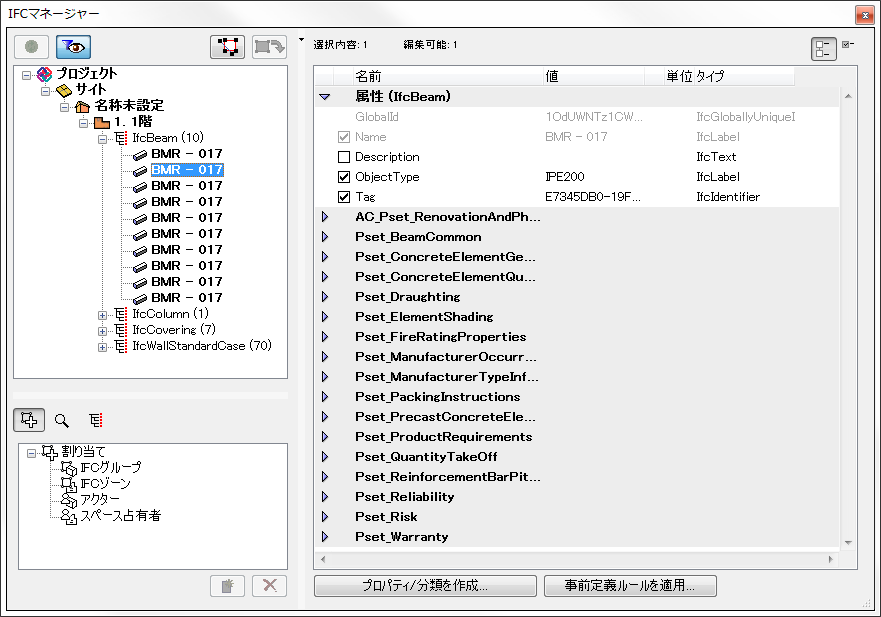Click the IfcBeam type group icon
Screen dimensions: 881x617
tap(121, 138)
